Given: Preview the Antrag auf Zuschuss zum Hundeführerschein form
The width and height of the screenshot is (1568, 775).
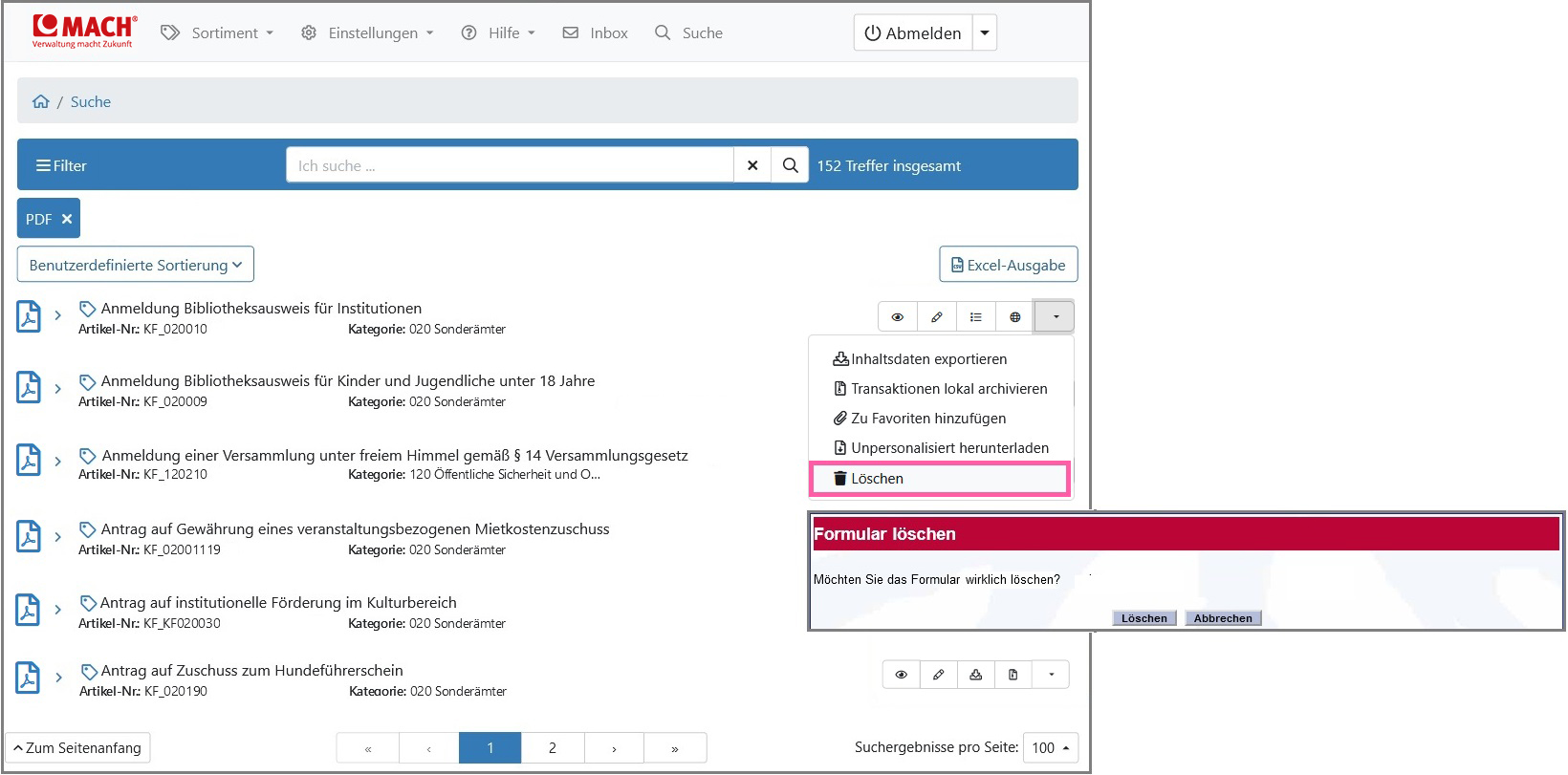Looking at the screenshot, I should click(x=901, y=675).
